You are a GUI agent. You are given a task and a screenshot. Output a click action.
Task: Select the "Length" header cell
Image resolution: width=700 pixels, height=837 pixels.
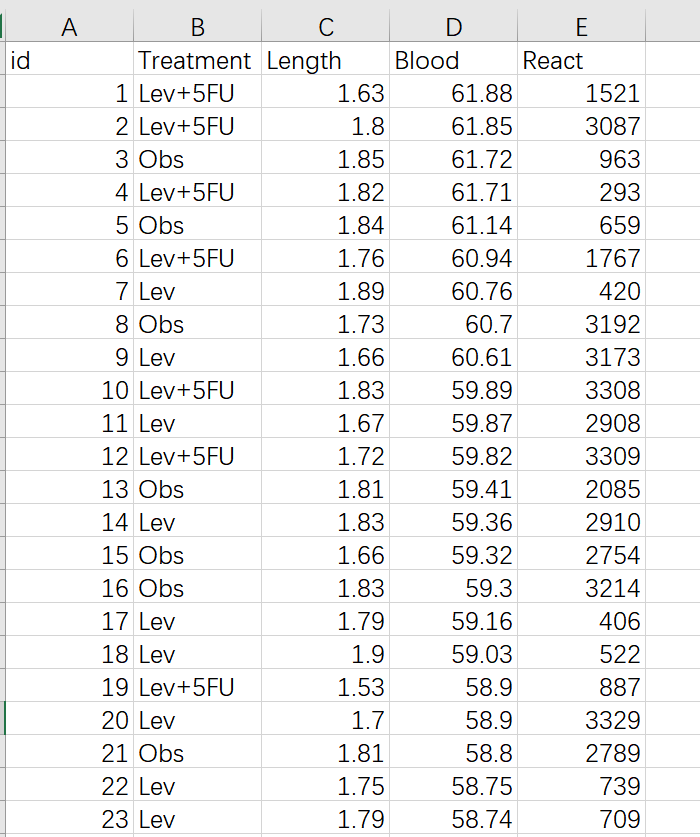(305, 60)
